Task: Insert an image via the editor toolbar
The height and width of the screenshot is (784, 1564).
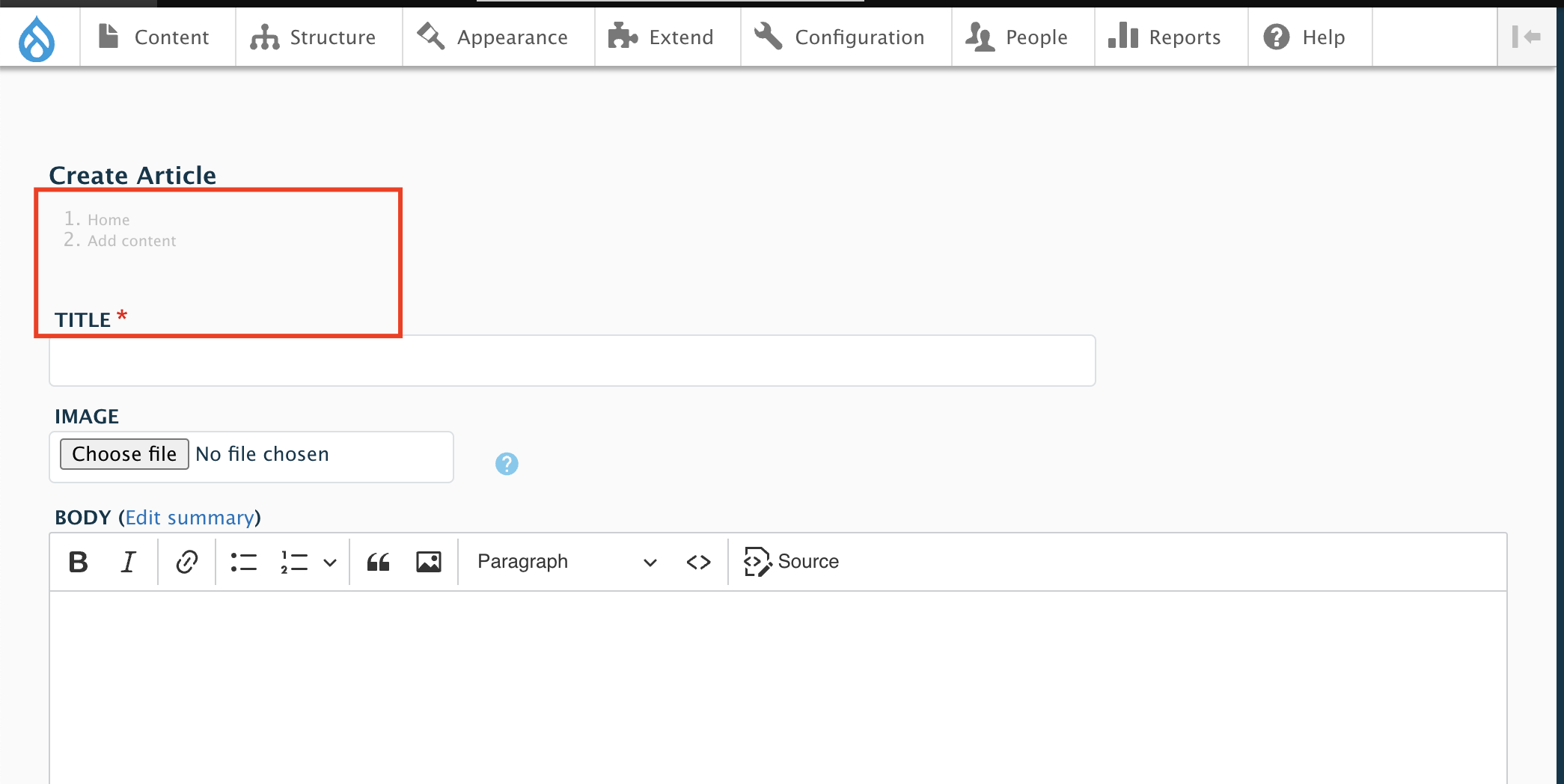Action: tap(429, 562)
